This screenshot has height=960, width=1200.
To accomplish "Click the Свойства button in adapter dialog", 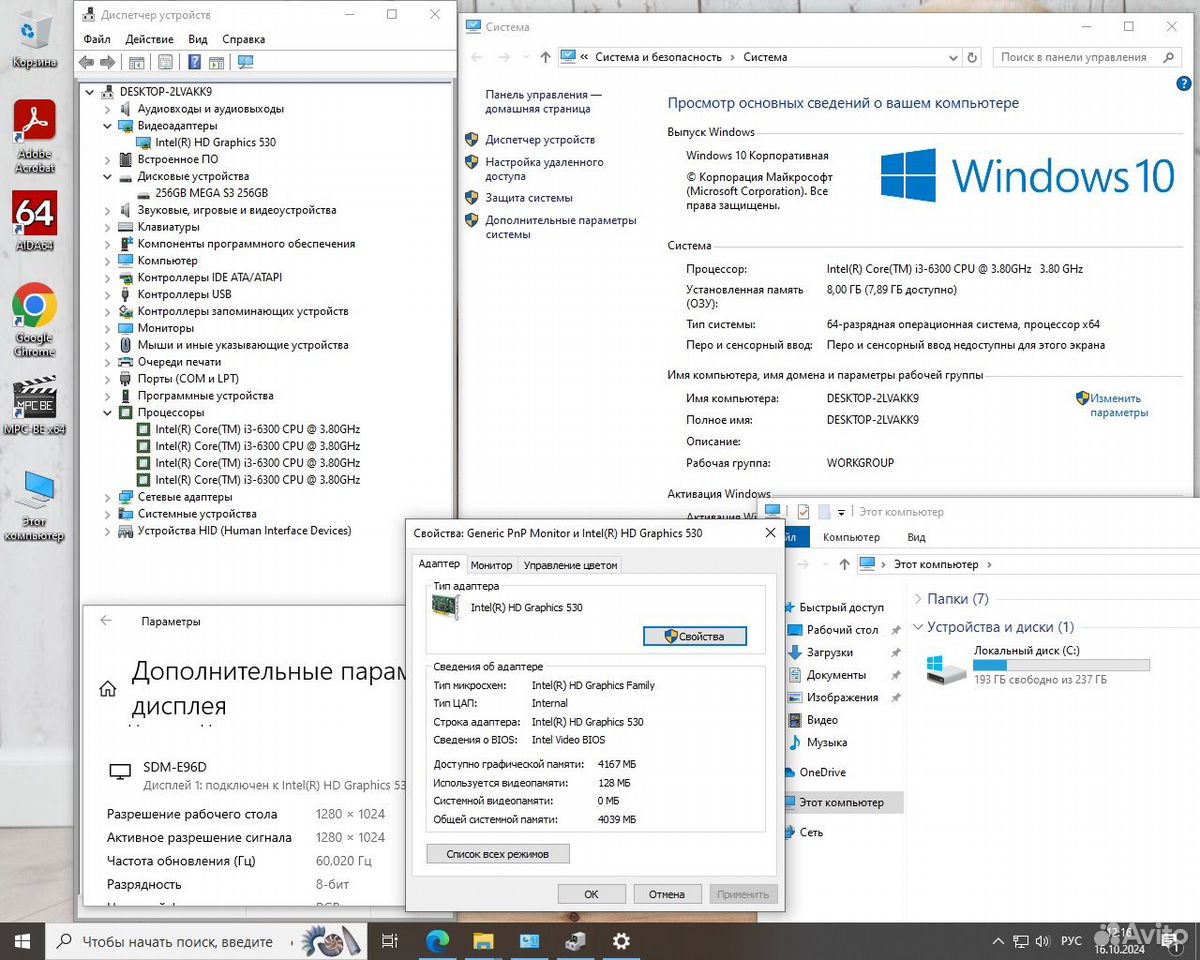I will (694, 636).
